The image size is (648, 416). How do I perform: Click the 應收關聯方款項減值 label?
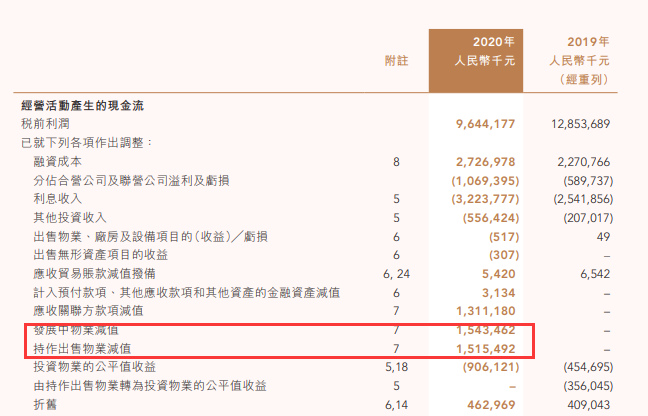pyautogui.click(x=88, y=311)
